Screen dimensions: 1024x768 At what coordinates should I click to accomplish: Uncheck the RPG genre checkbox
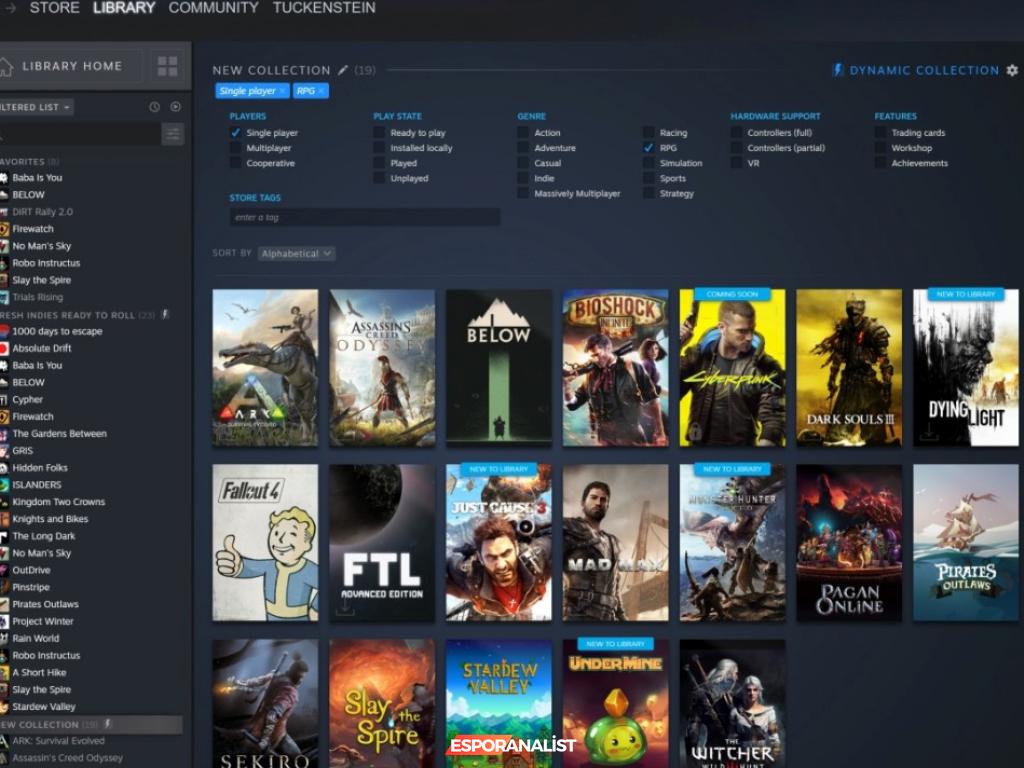[648, 148]
